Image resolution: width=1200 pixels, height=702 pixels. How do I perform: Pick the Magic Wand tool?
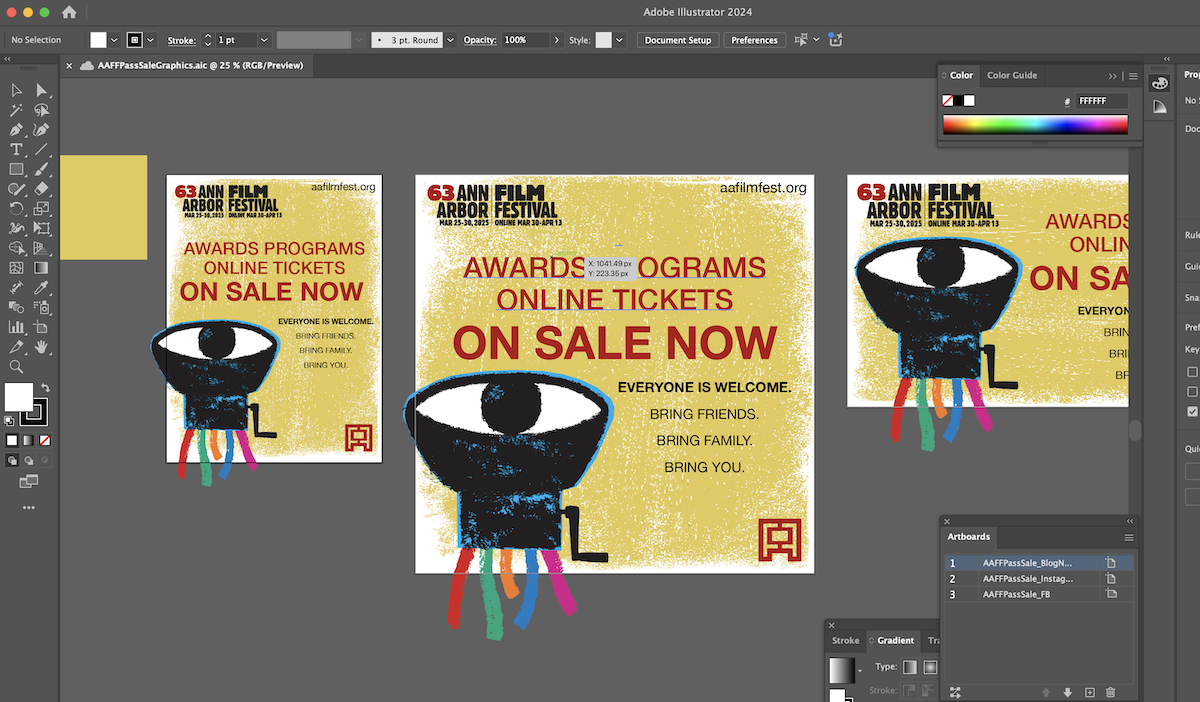click(17, 111)
